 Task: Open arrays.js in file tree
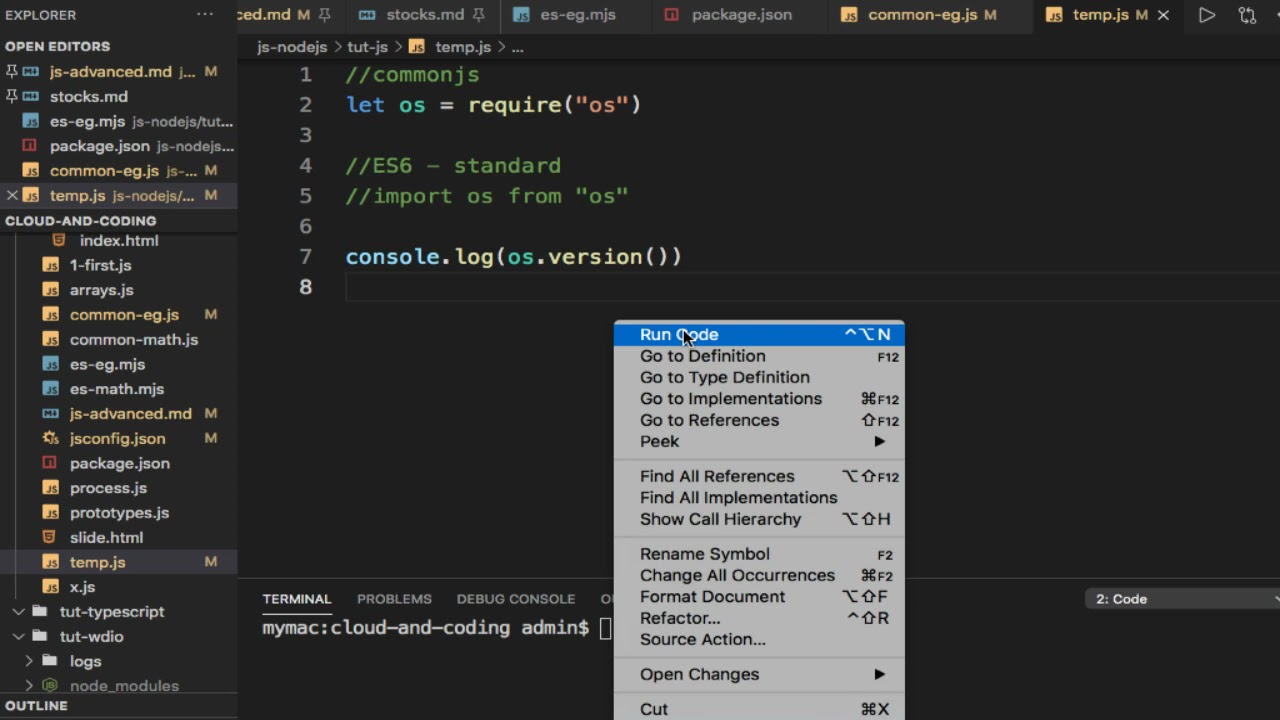pyautogui.click(x=101, y=290)
